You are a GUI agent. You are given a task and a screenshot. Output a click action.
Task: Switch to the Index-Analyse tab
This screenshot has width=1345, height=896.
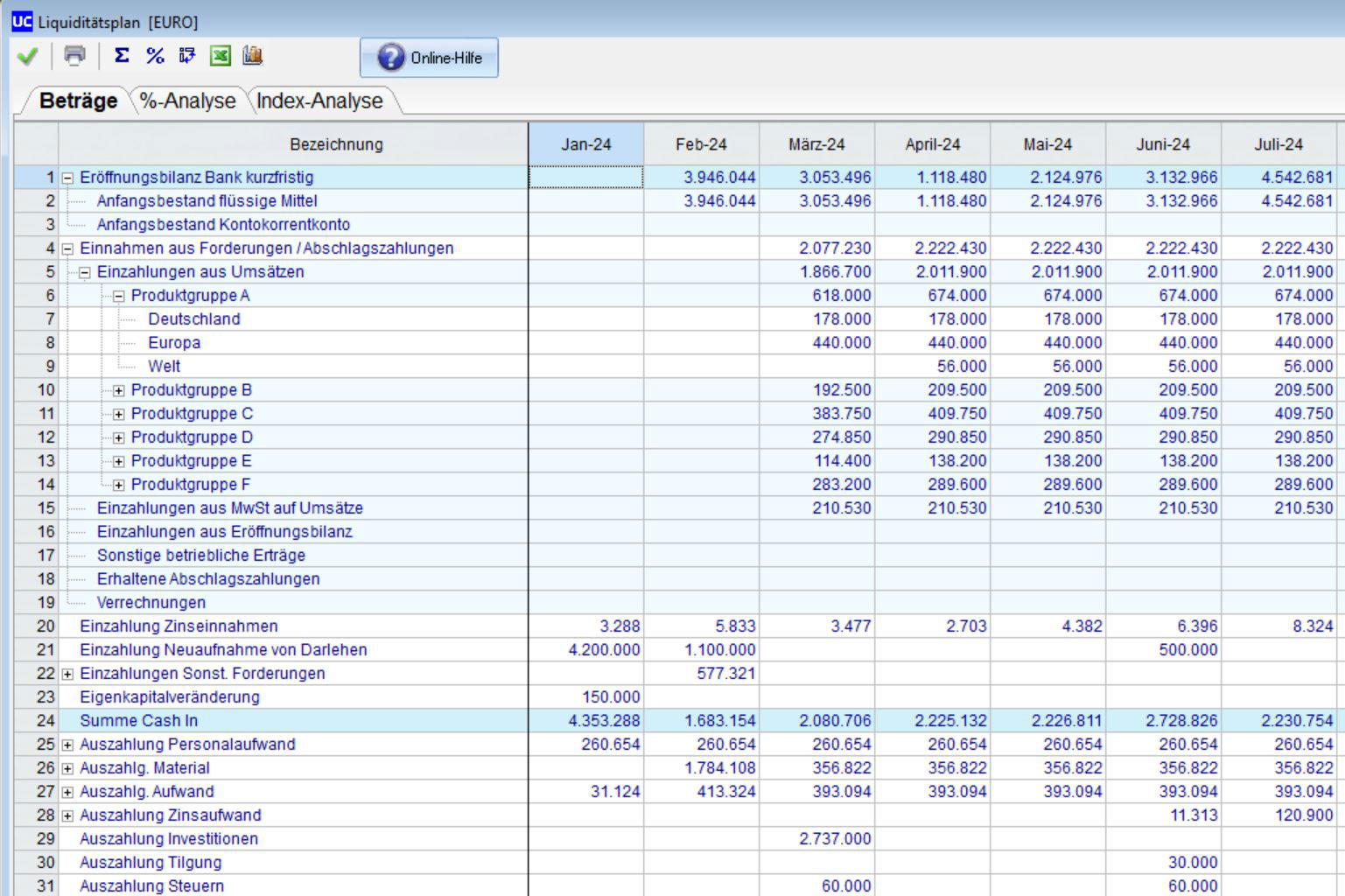tap(319, 101)
